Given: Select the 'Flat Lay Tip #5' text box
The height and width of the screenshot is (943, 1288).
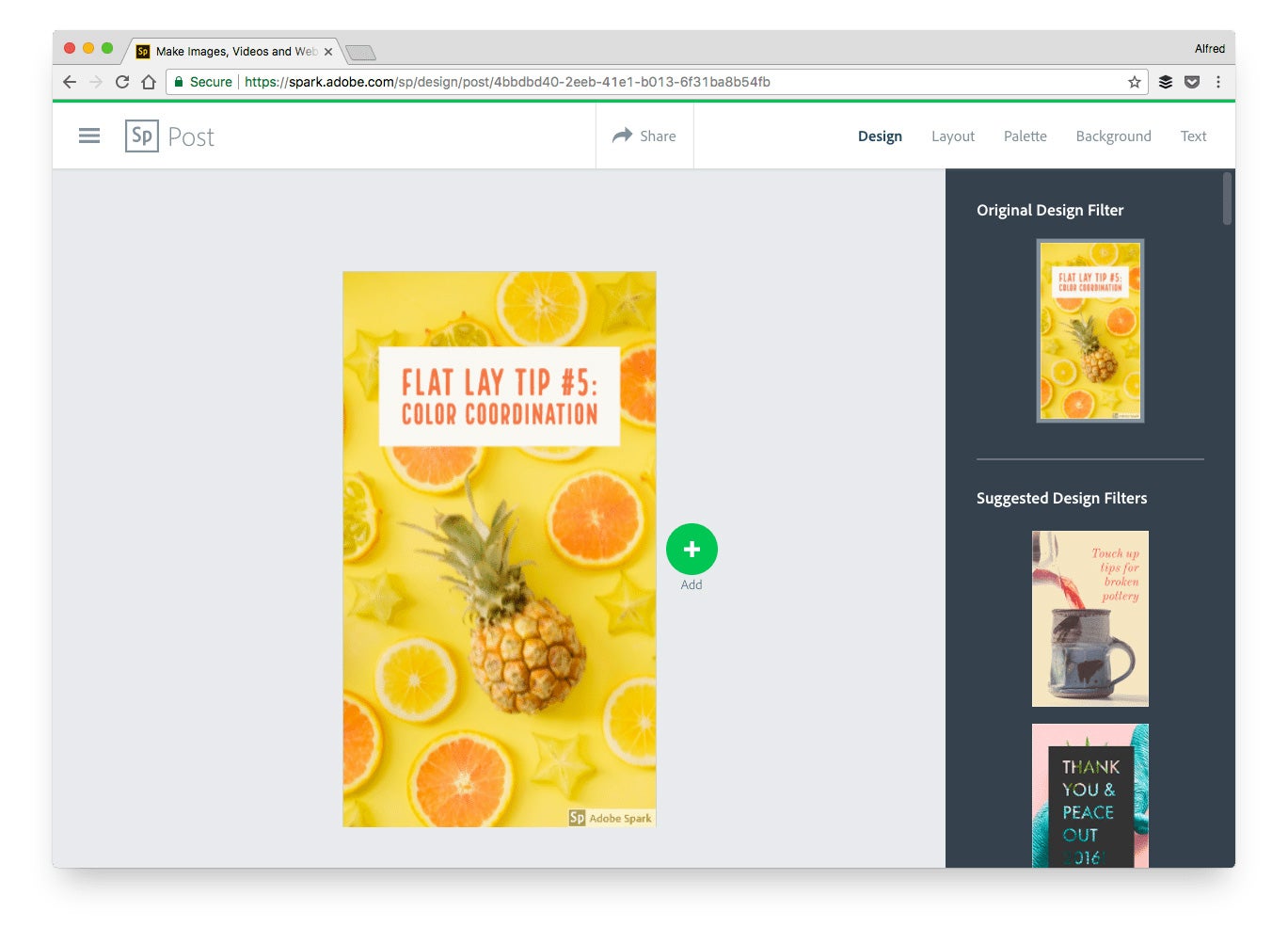Looking at the screenshot, I should tap(500, 396).
